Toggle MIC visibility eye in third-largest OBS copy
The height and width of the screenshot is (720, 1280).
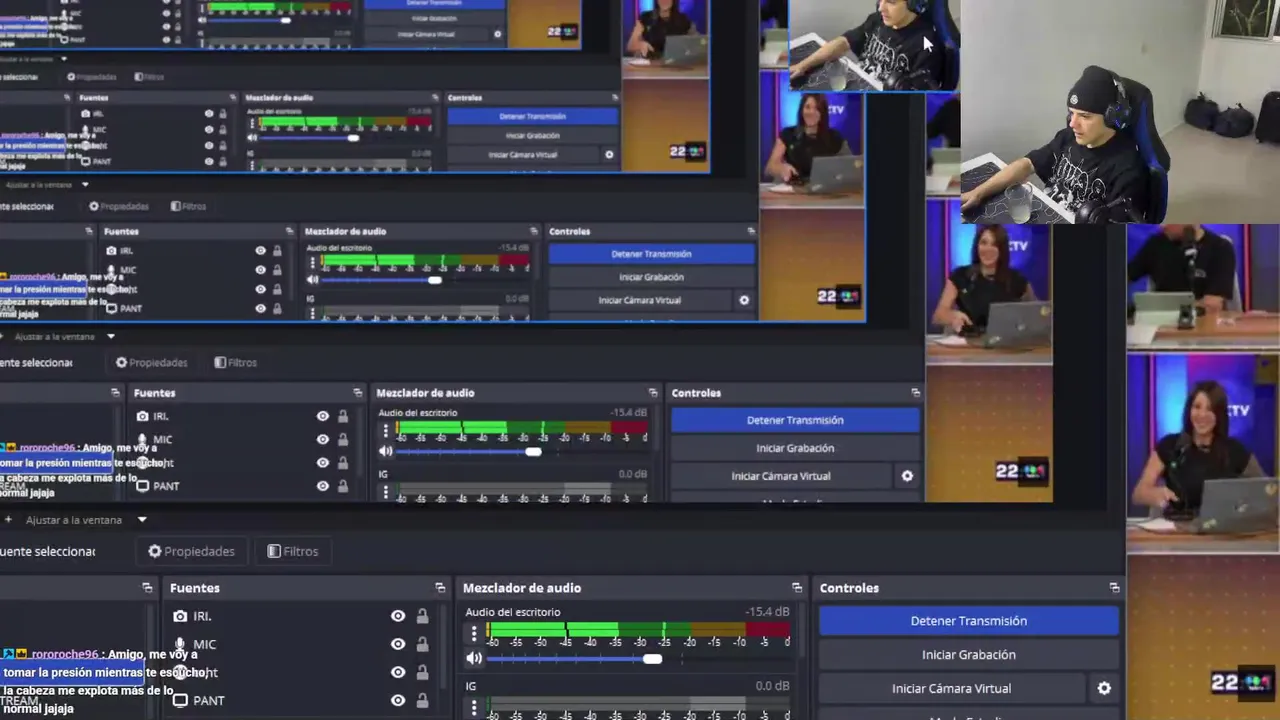click(x=260, y=270)
